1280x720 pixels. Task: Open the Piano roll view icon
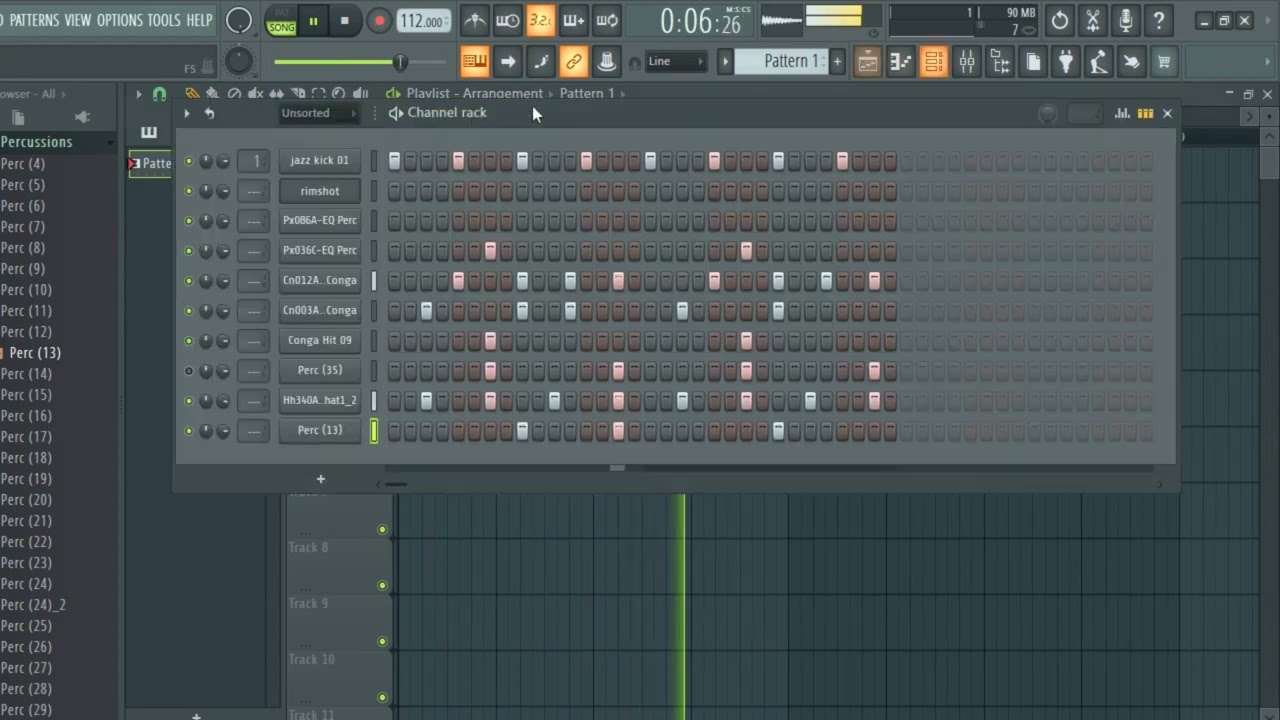(x=901, y=62)
